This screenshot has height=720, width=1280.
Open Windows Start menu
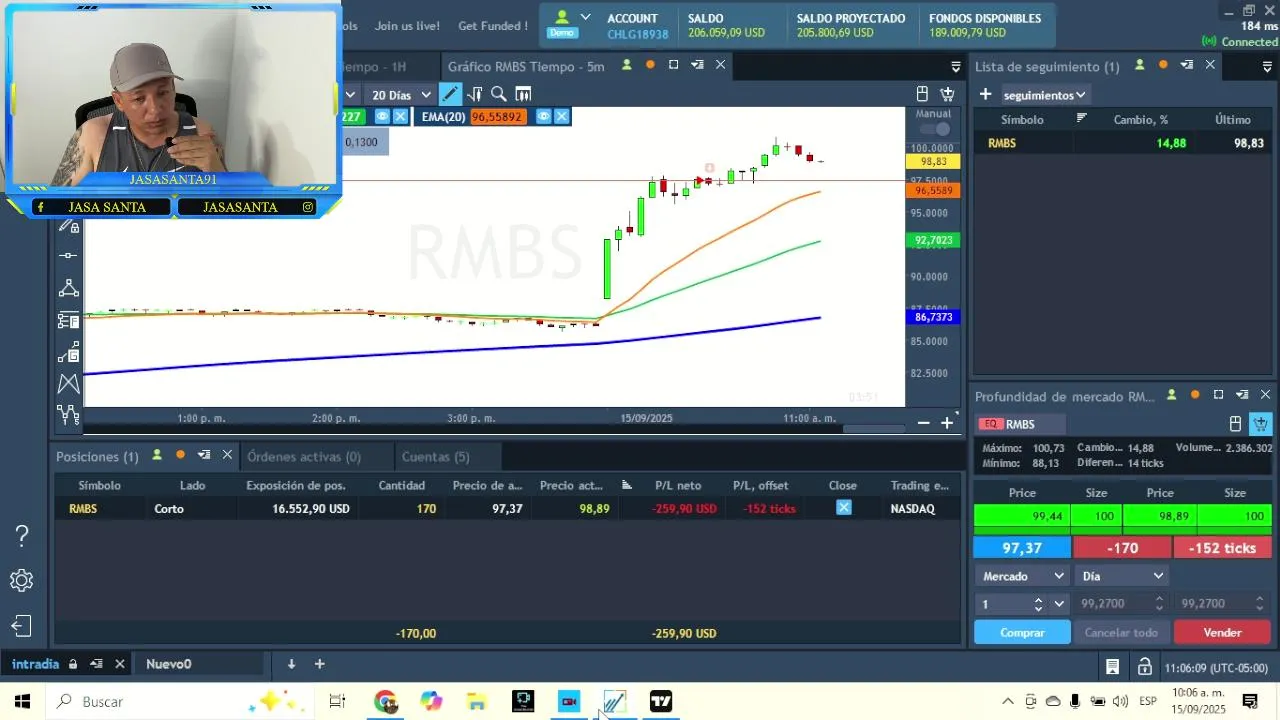[22, 701]
